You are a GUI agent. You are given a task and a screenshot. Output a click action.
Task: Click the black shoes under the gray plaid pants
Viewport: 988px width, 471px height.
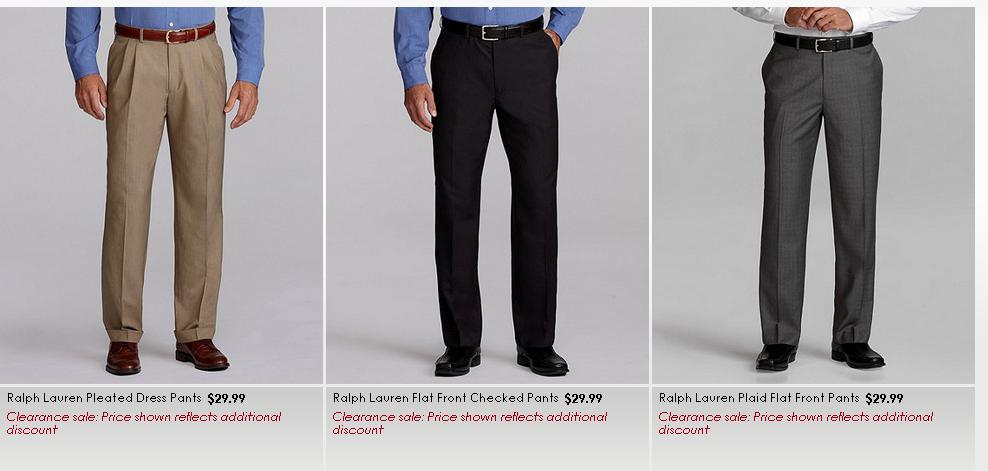820,356
